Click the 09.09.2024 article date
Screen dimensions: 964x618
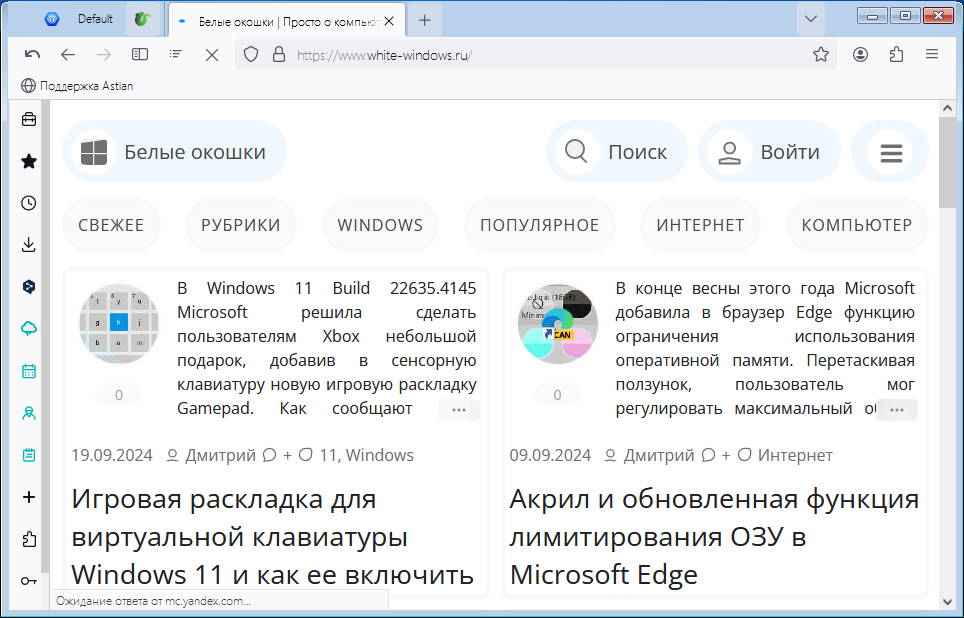tap(550, 455)
